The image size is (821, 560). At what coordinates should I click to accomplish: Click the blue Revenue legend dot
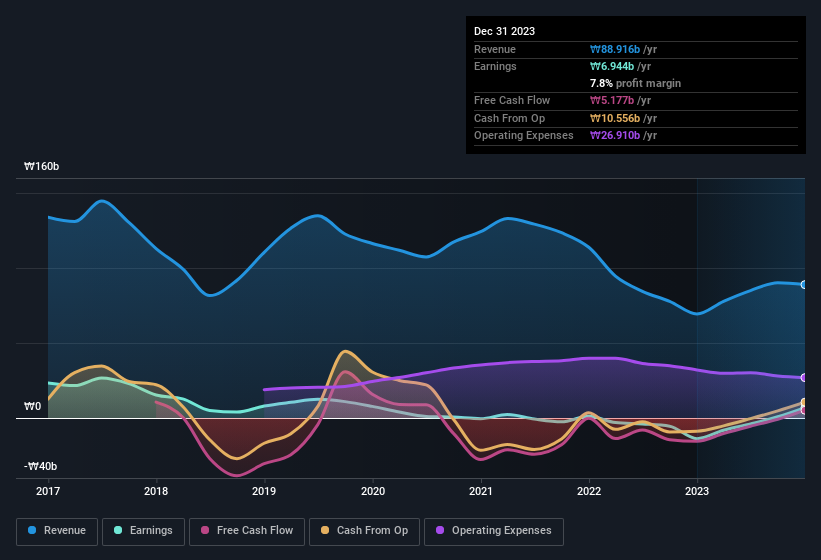(33, 530)
